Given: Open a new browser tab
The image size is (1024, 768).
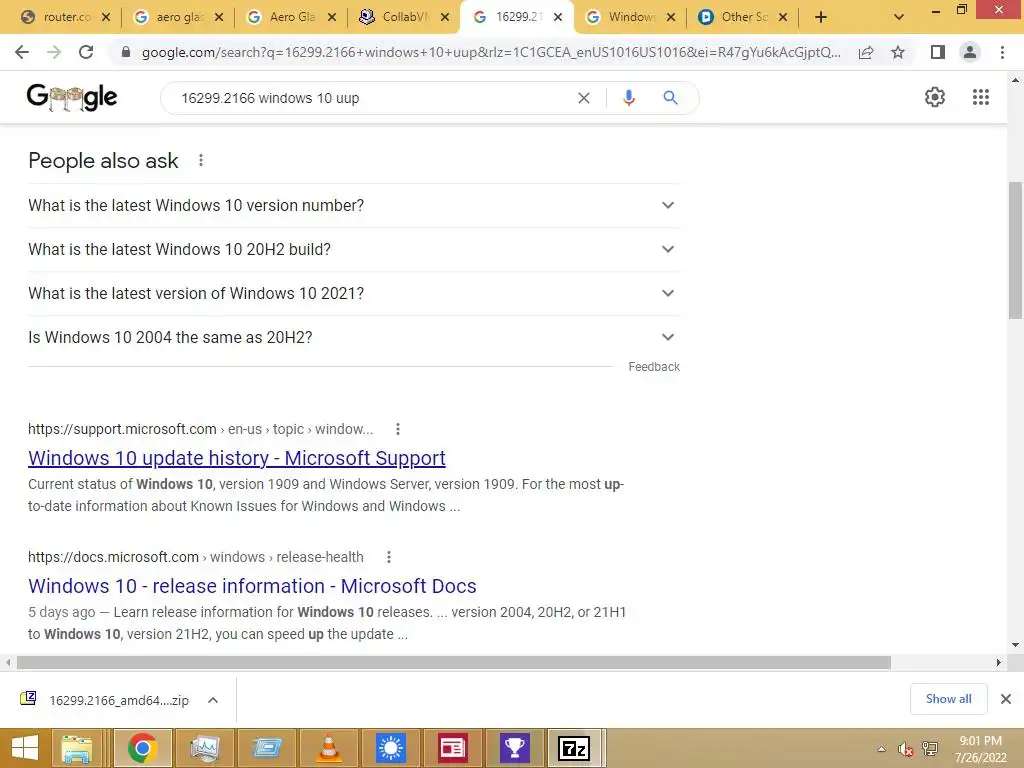Looking at the screenshot, I should click(x=821, y=18).
